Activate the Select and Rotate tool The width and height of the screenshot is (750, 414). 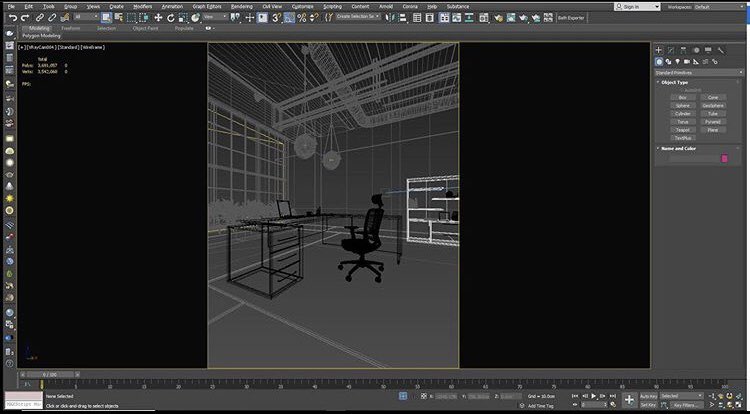click(171, 18)
